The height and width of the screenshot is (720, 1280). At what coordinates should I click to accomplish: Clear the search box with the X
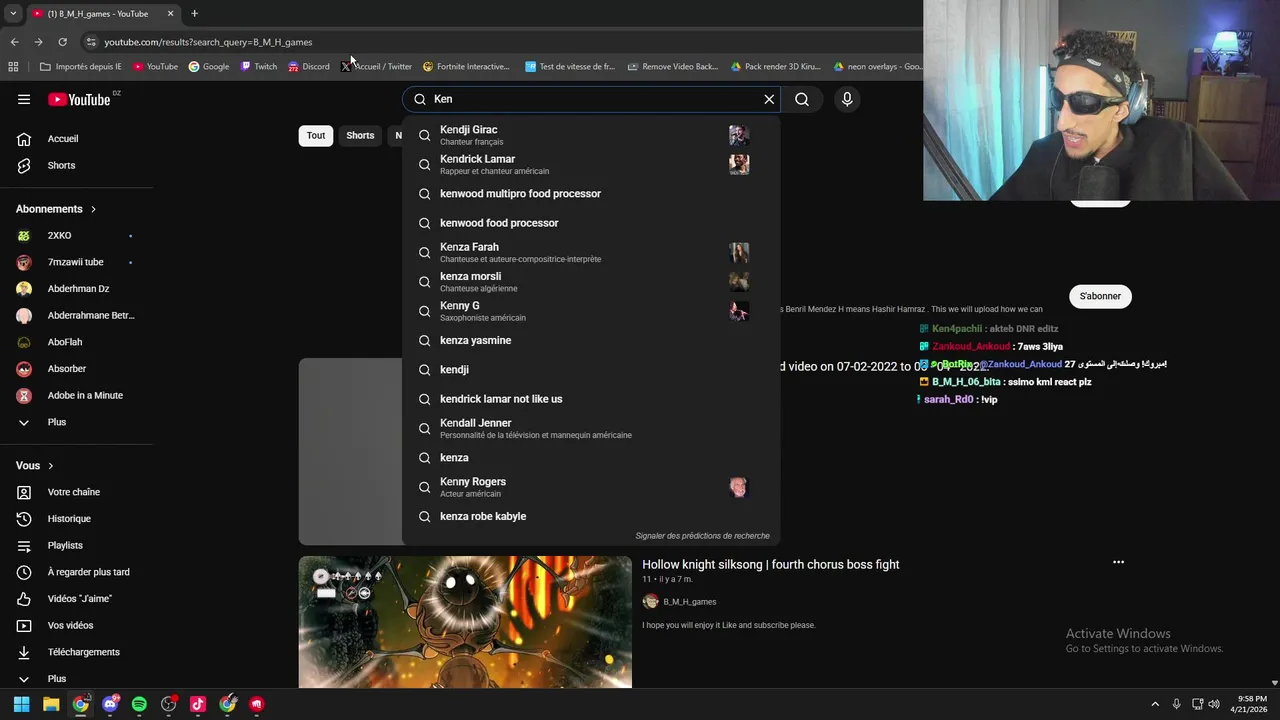tap(769, 99)
